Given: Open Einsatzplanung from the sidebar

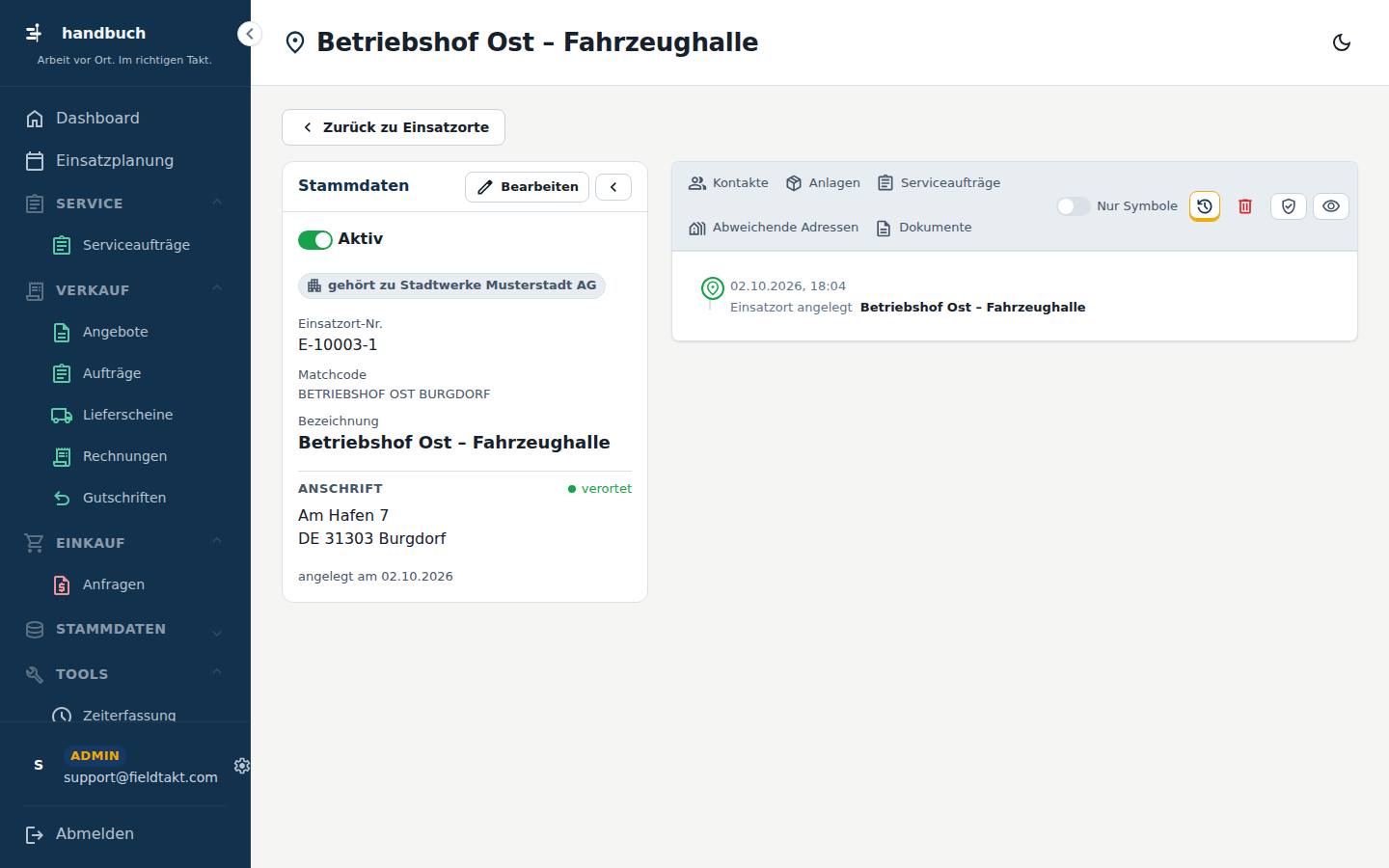Looking at the screenshot, I should pos(125,161).
